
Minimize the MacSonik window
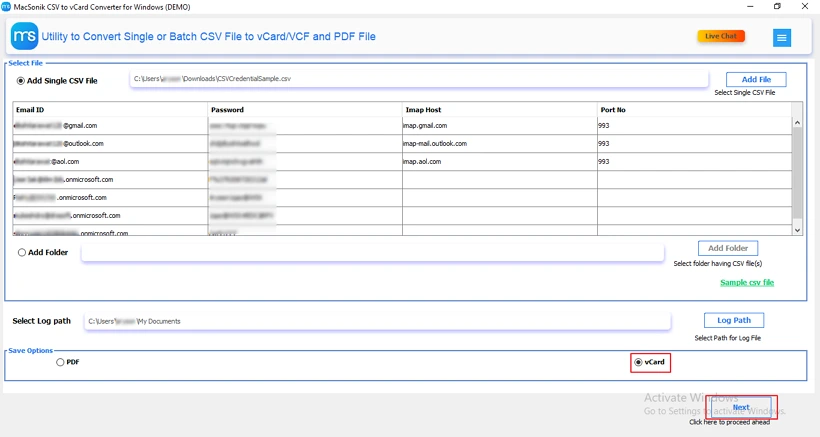point(750,6)
